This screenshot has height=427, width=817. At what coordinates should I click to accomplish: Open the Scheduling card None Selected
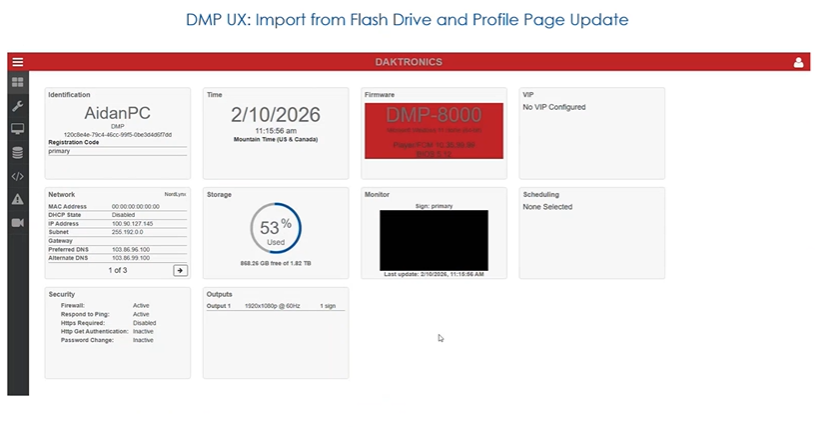pyautogui.click(x=592, y=233)
